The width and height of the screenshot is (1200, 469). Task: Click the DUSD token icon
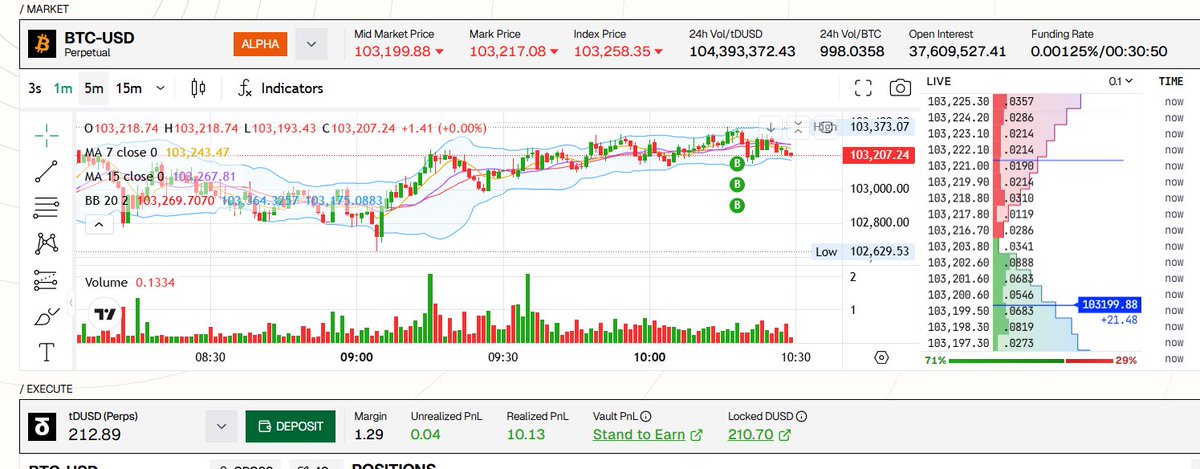pyautogui.click(x=42, y=426)
